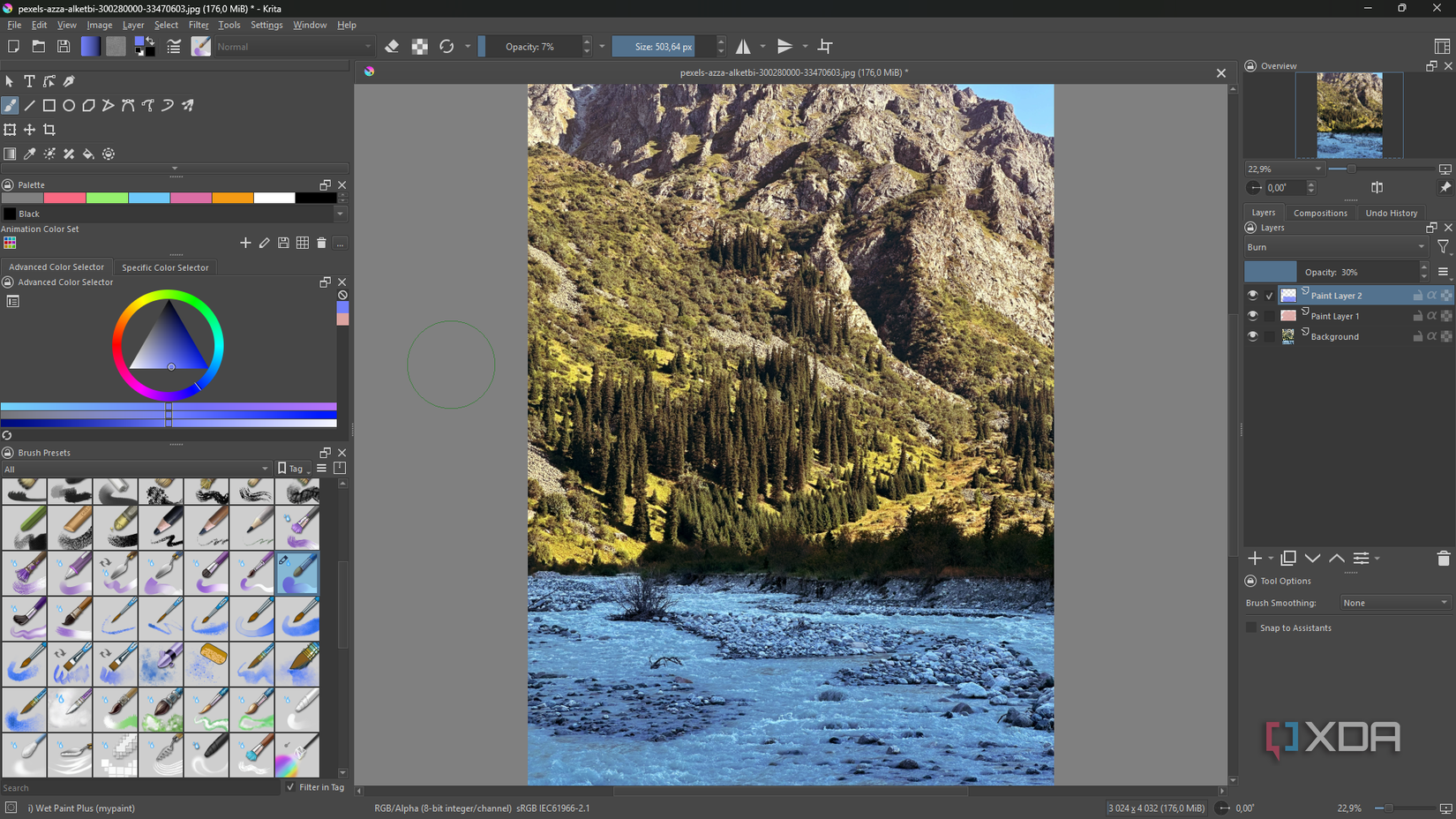Image resolution: width=1456 pixels, height=819 pixels.
Task: Switch to Specific Color Selector tab
Action: point(165,267)
